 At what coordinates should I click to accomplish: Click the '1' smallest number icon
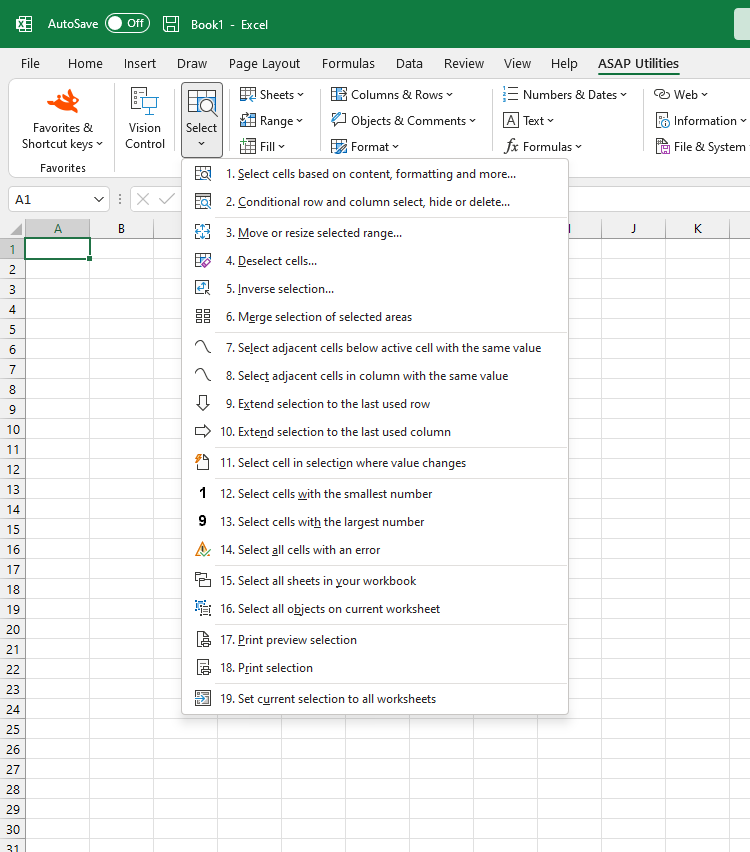[203, 493]
